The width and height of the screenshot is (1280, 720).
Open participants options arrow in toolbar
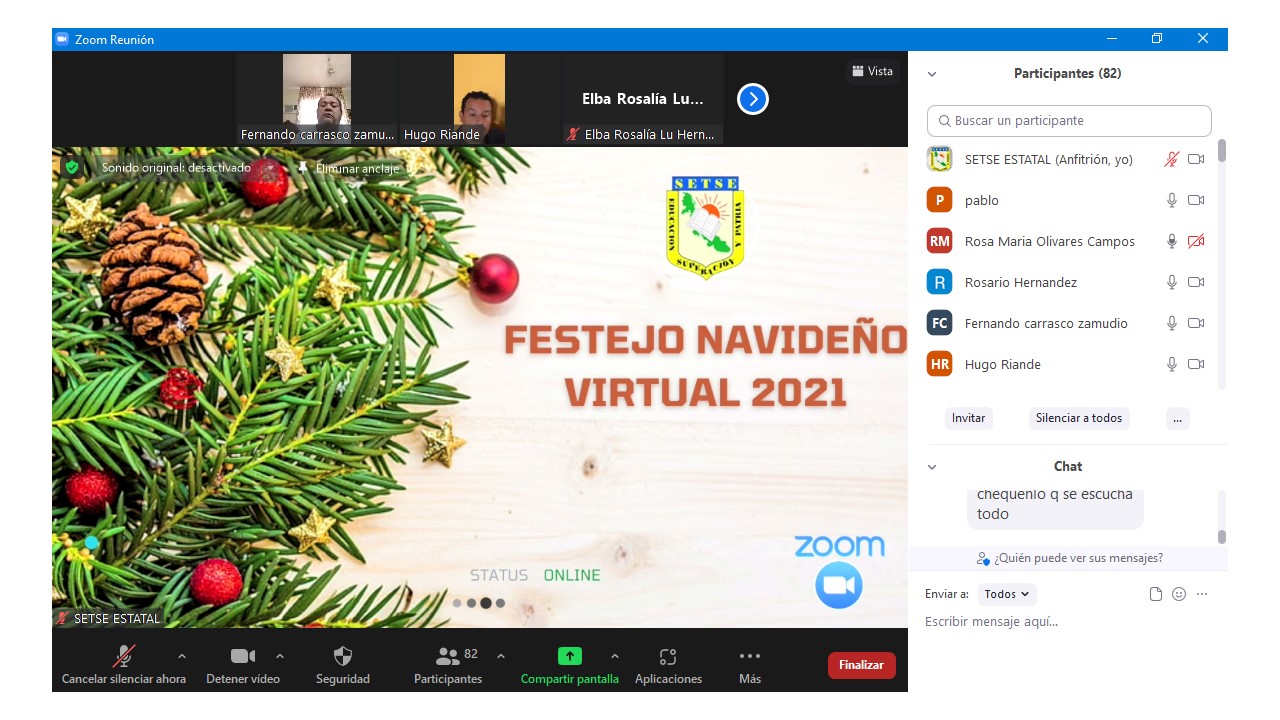click(501, 656)
